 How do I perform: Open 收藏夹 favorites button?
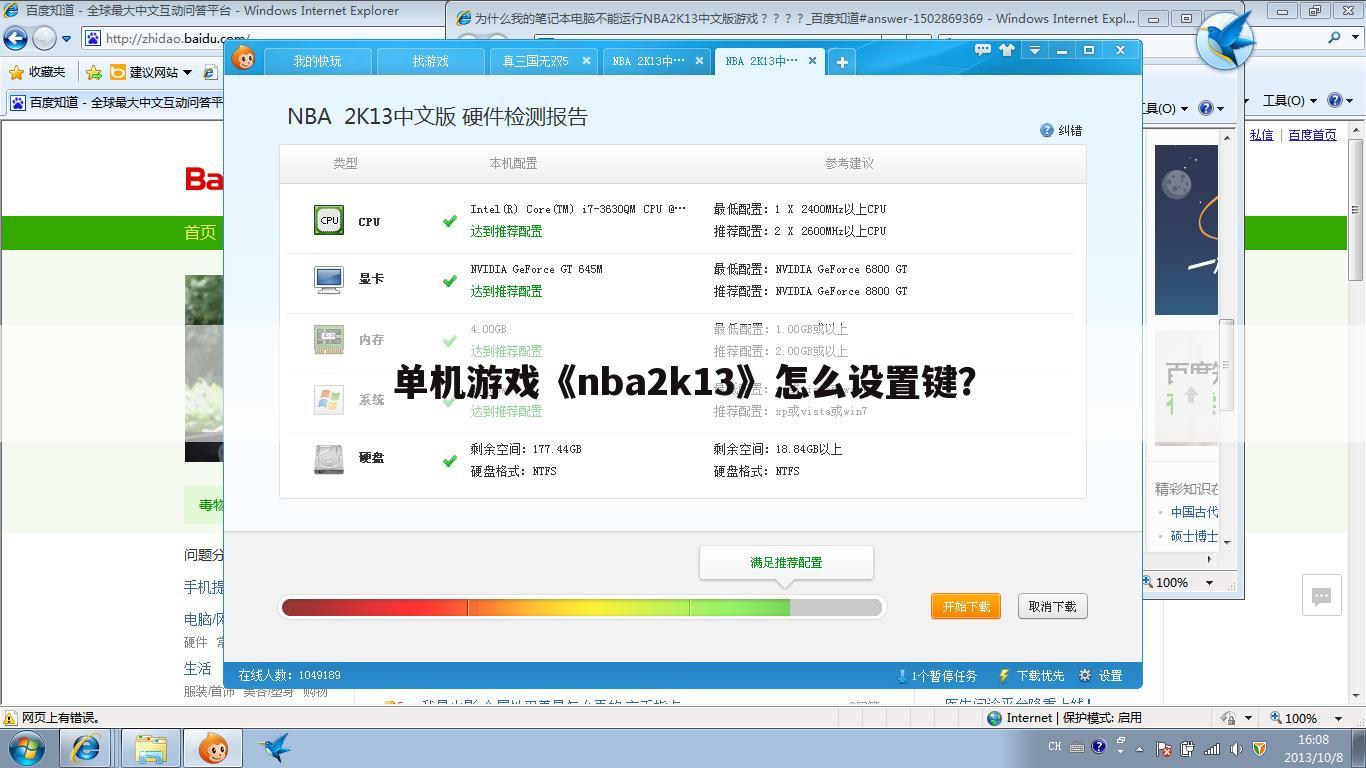click(x=37, y=72)
